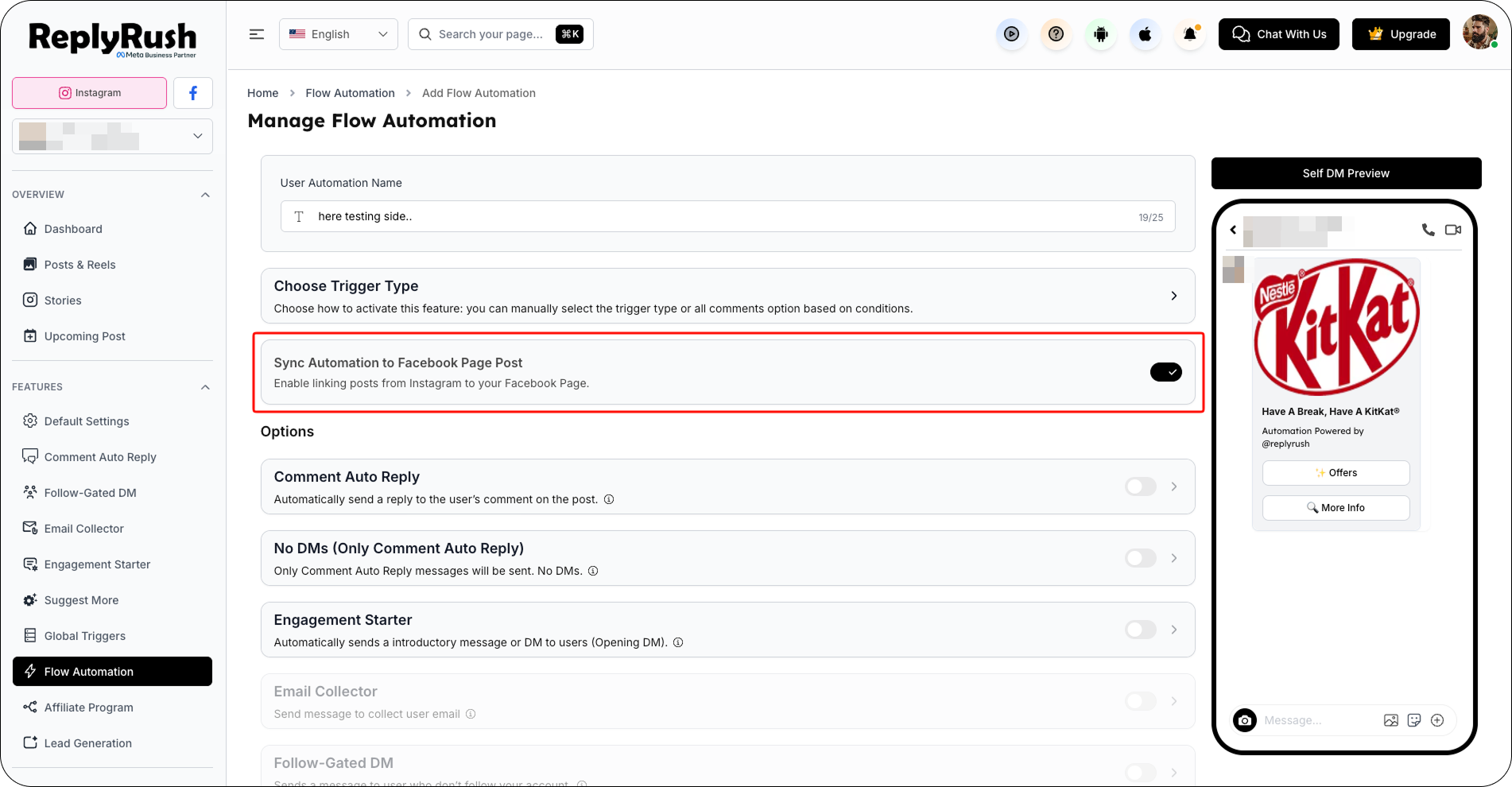This screenshot has width=1512, height=787.
Task: Toggle the Follow-Gated DM option switch
Action: click(x=1141, y=773)
